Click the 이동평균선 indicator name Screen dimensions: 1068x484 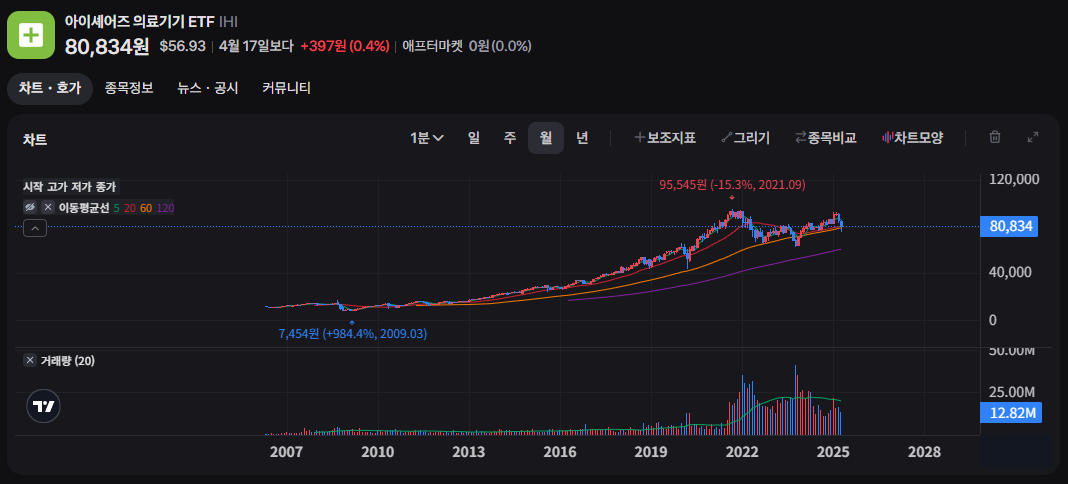point(84,208)
